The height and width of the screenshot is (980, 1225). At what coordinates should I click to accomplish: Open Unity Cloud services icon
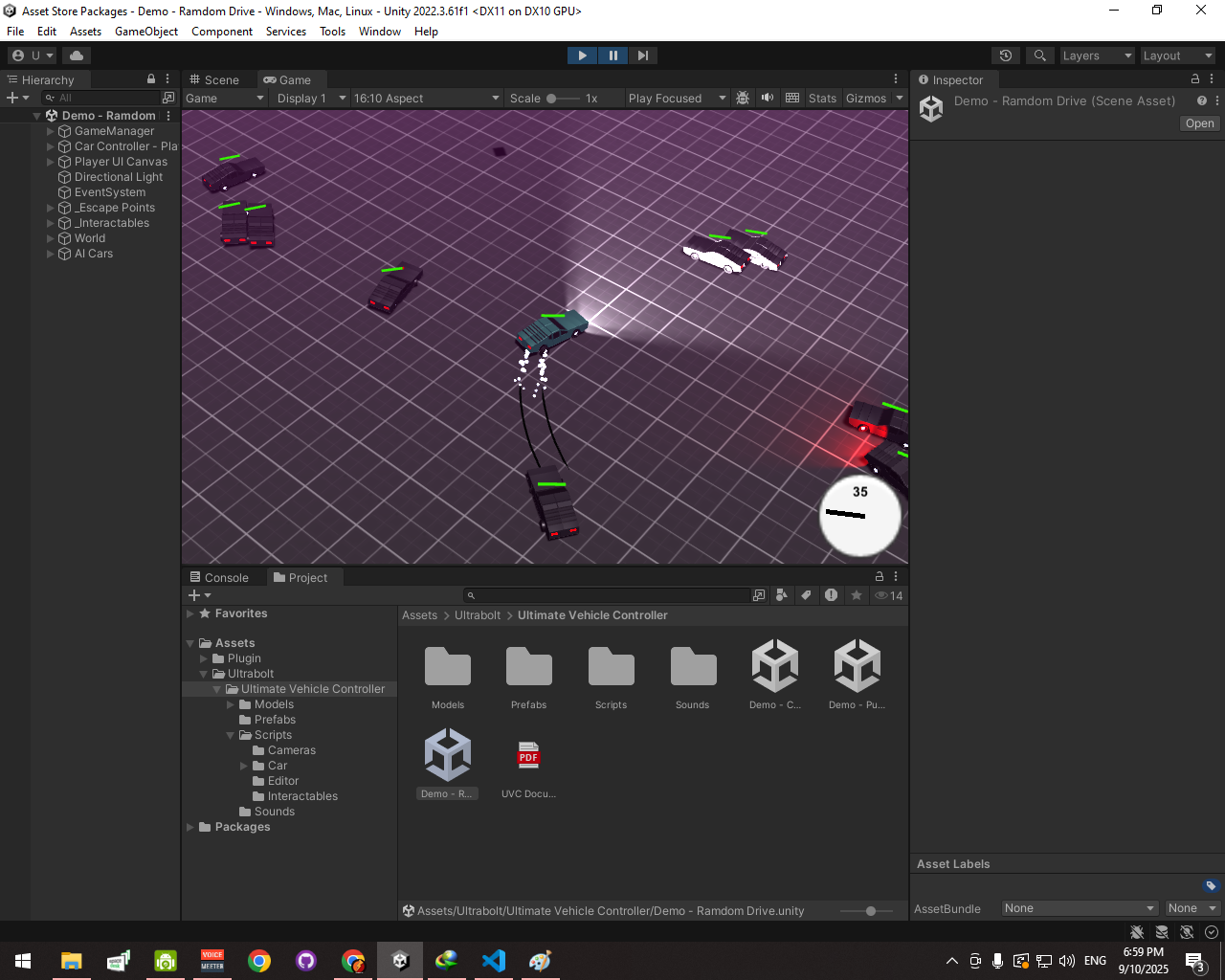77,56
